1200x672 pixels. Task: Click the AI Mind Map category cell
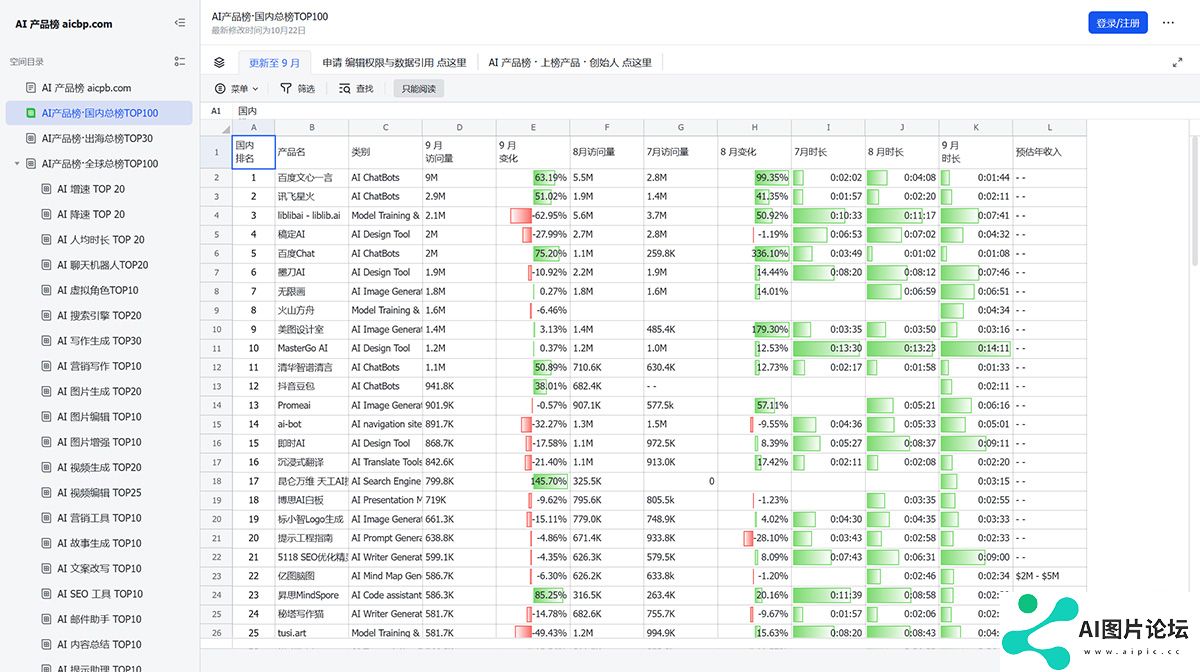pos(386,576)
